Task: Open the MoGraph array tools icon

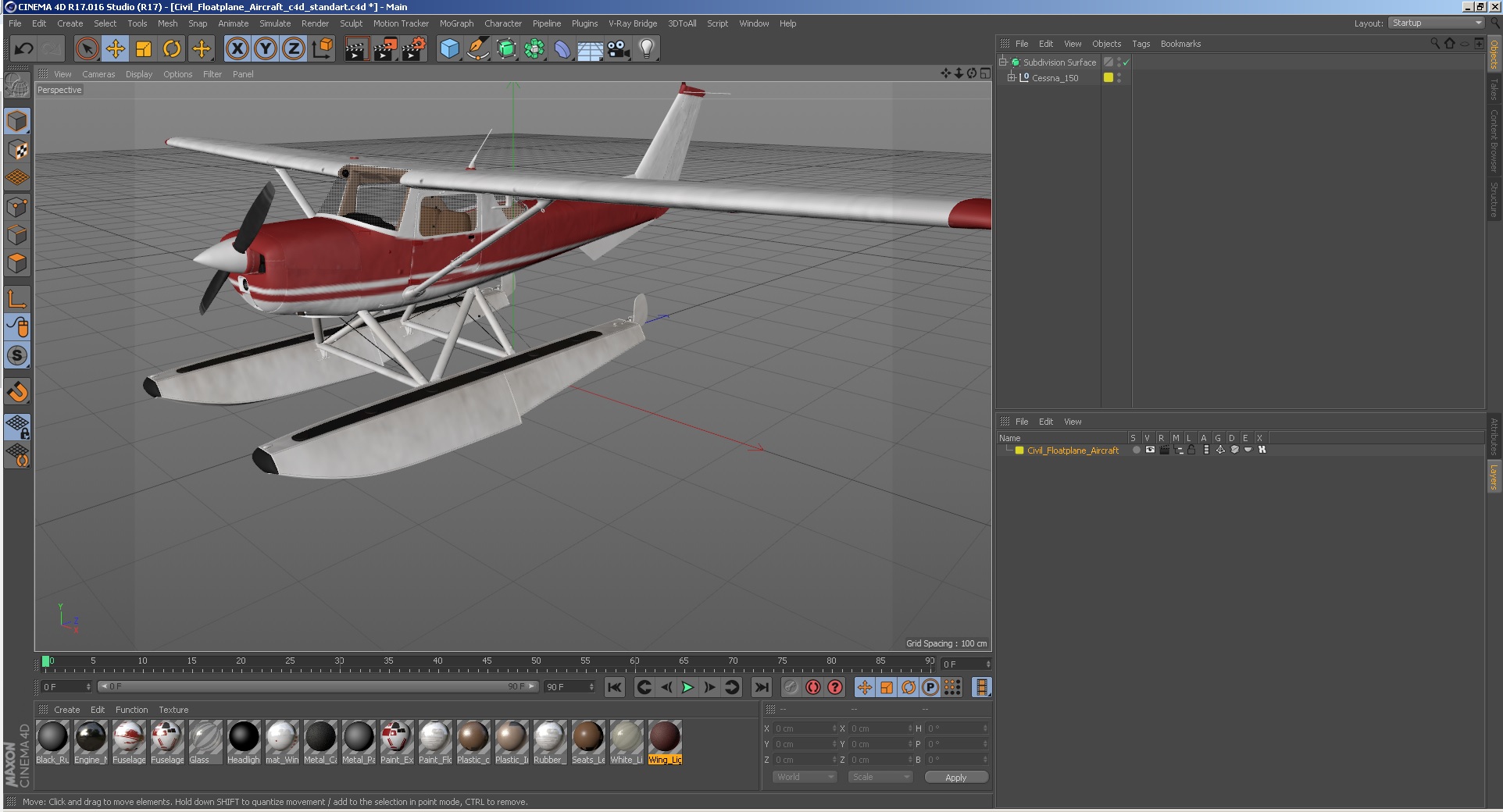Action: pyautogui.click(x=534, y=49)
